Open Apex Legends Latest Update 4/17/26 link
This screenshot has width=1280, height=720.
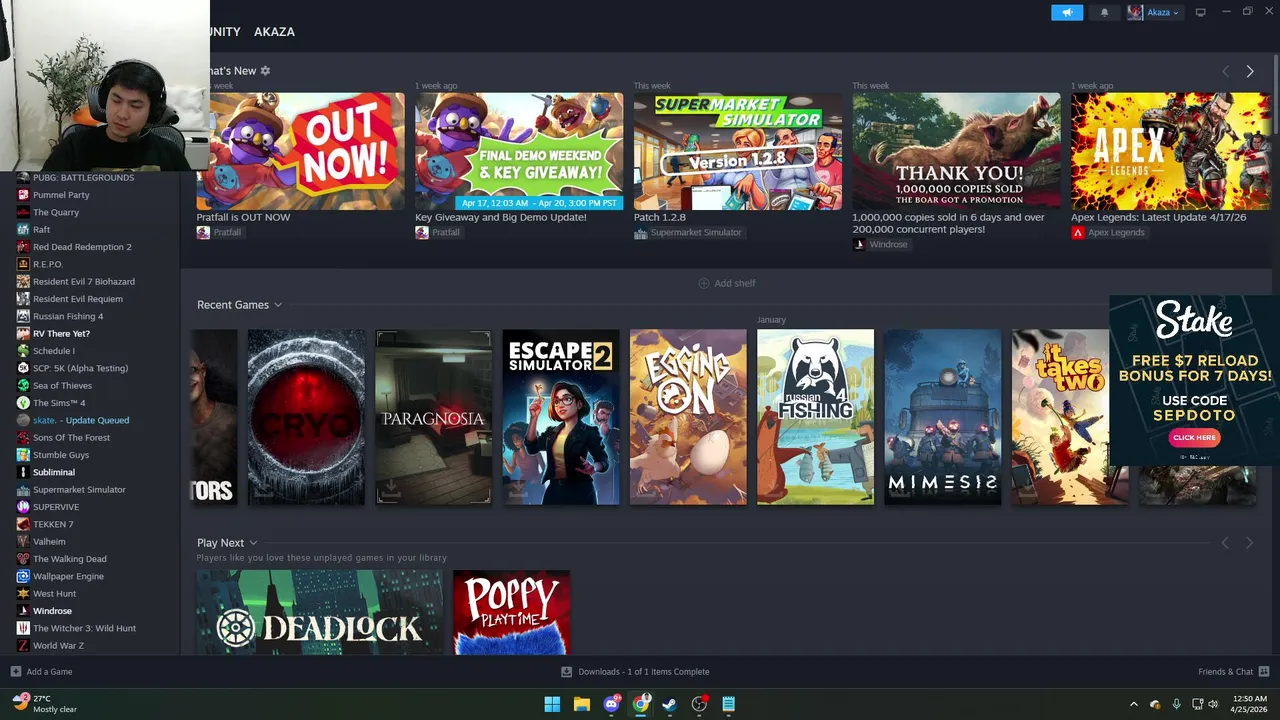(x=1158, y=217)
